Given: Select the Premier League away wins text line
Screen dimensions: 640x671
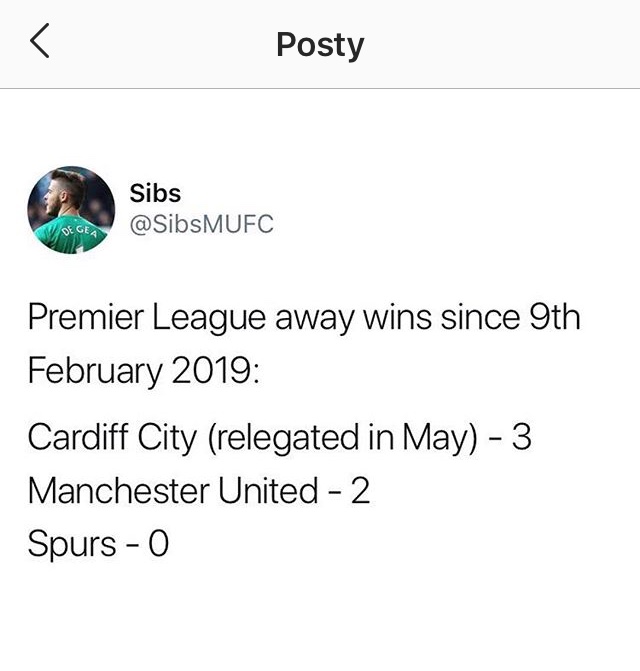Looking at the screenshot, I should pos(304,319).
